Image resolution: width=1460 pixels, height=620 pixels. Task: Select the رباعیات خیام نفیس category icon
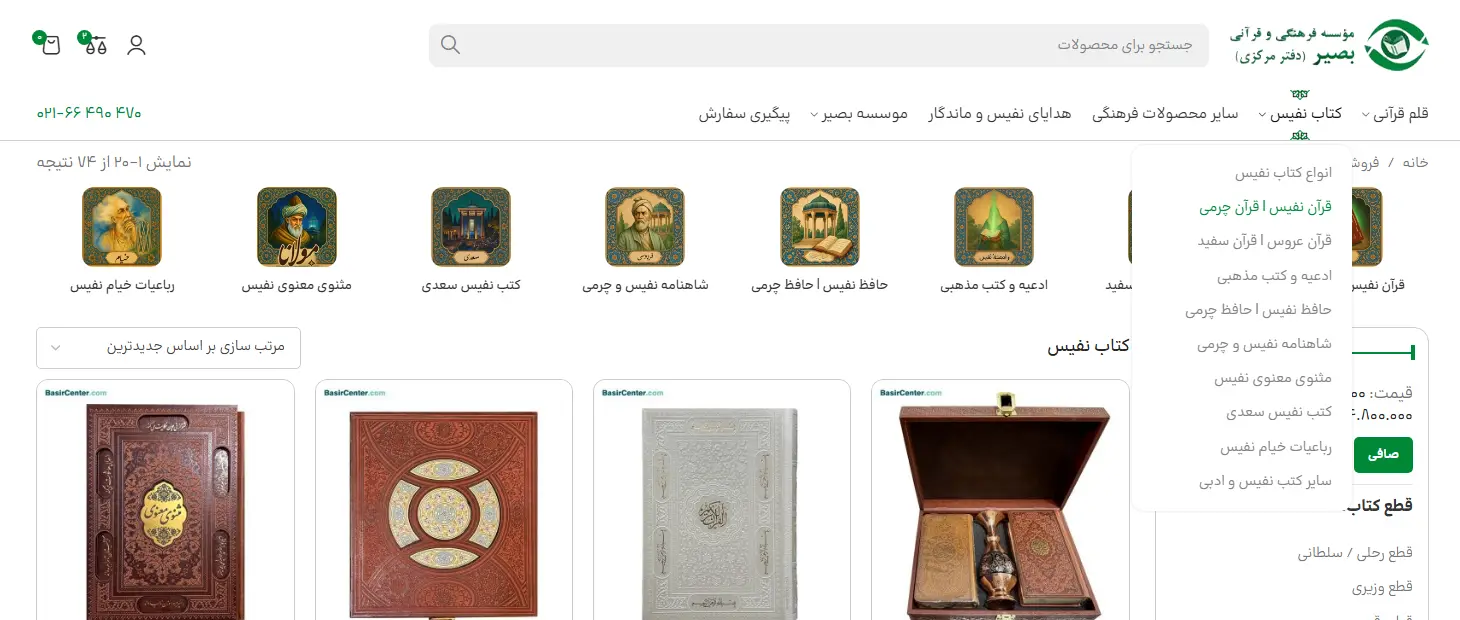click(x=122, y=228)
